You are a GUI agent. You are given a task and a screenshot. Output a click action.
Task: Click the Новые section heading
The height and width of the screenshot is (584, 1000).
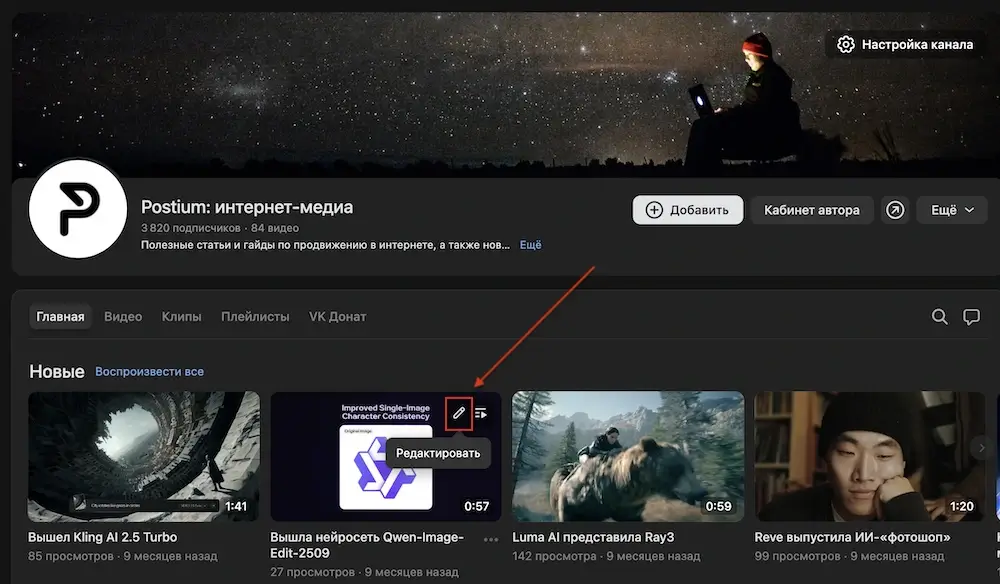pos(57,372)
